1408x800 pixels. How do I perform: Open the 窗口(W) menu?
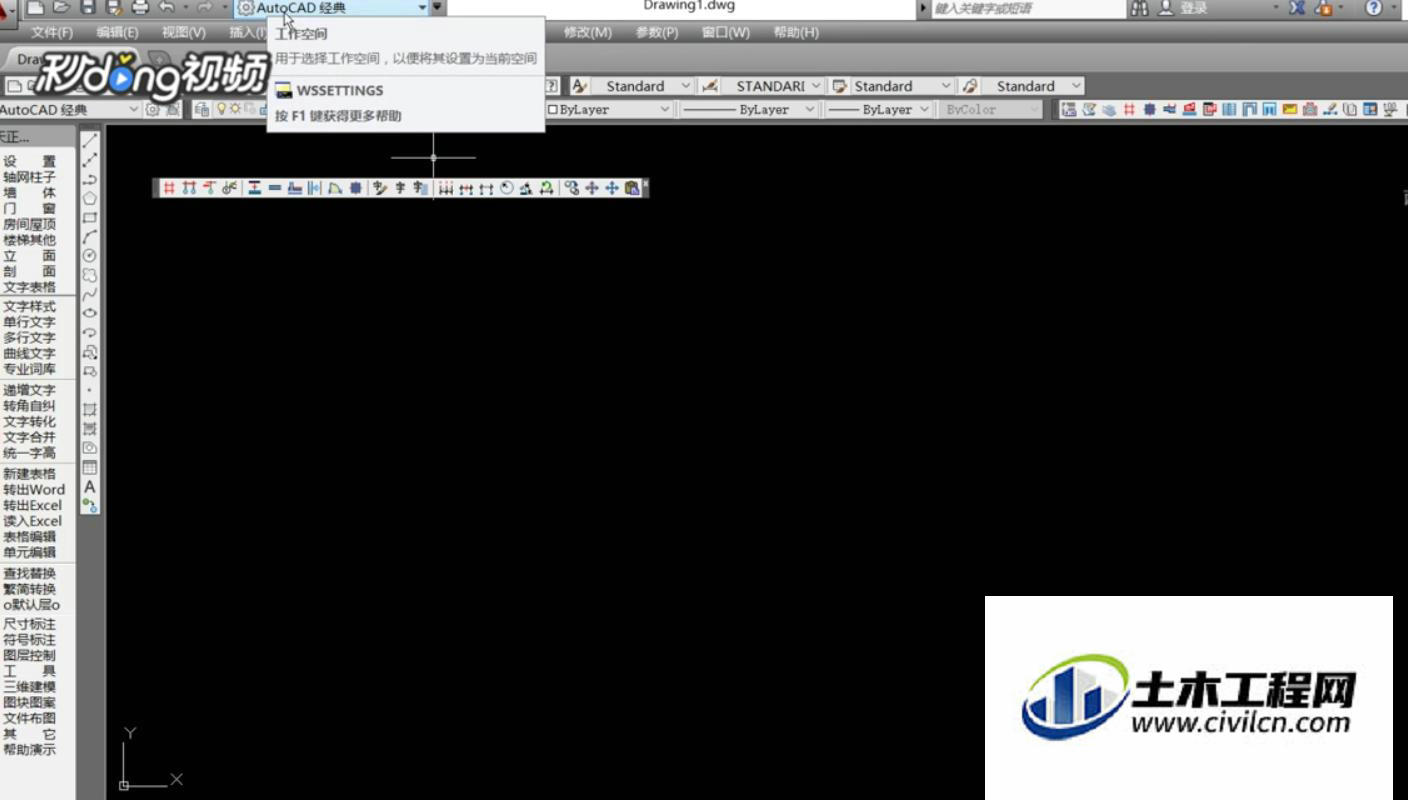click(x=725, y=32)
